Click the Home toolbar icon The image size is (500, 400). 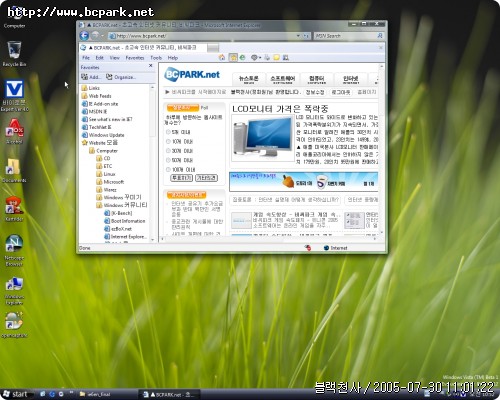(x=222, y=57)
